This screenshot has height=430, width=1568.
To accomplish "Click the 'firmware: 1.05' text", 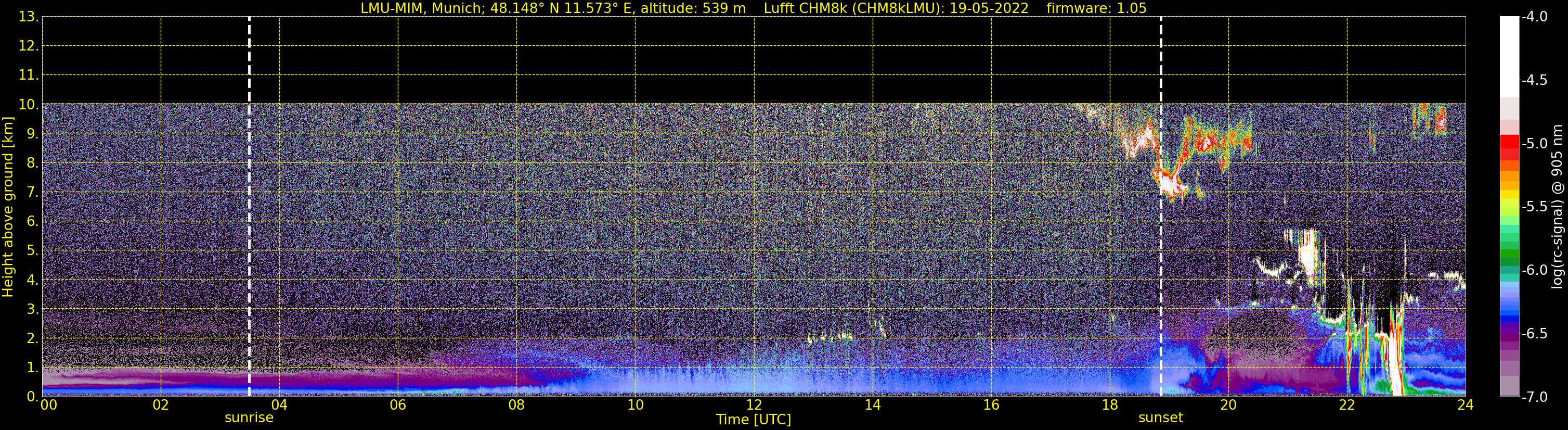I will [1096, 8].
